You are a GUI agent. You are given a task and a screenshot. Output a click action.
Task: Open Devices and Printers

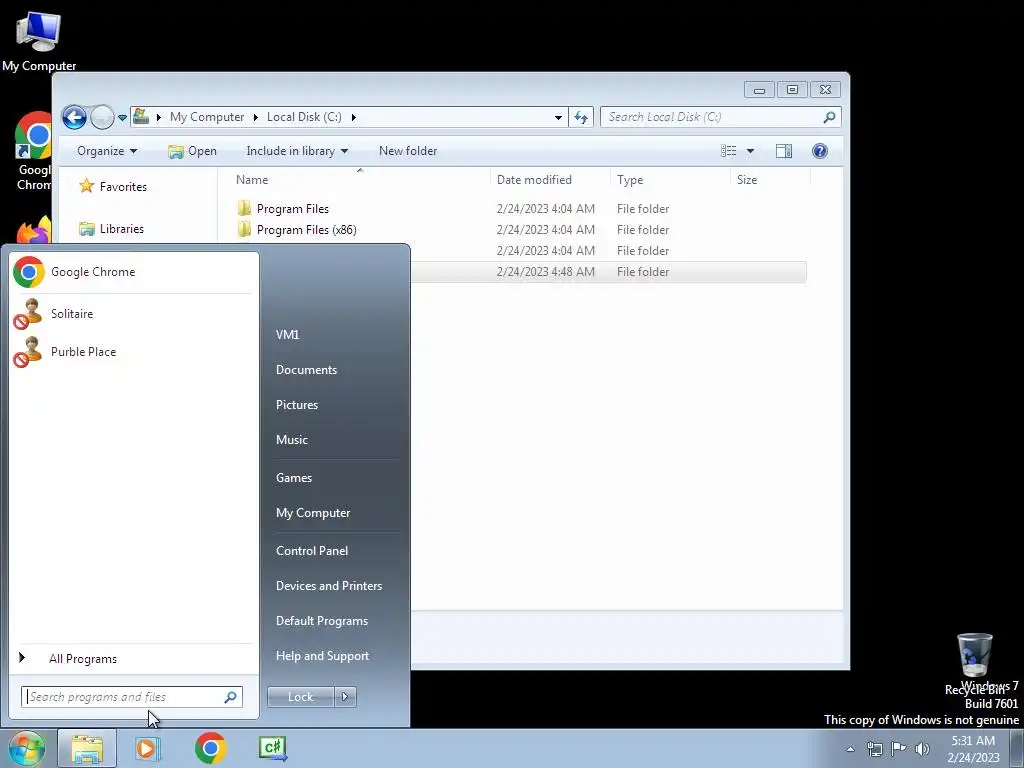[328, 586]
